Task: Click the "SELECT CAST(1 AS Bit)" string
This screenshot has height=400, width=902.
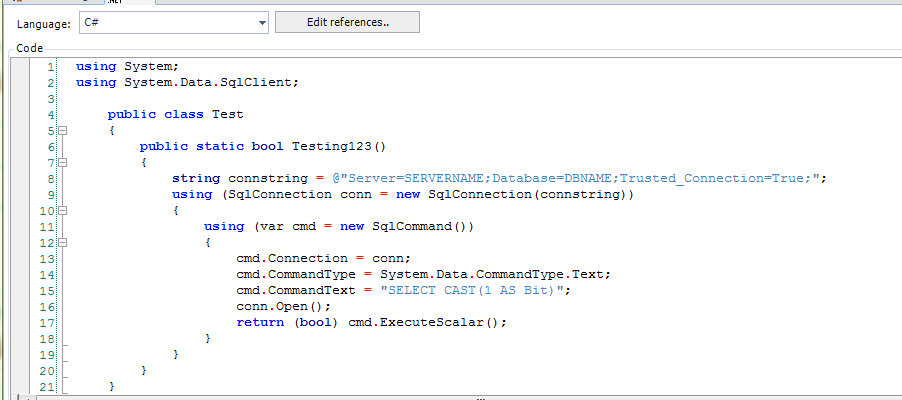Action: click(472, 290)
